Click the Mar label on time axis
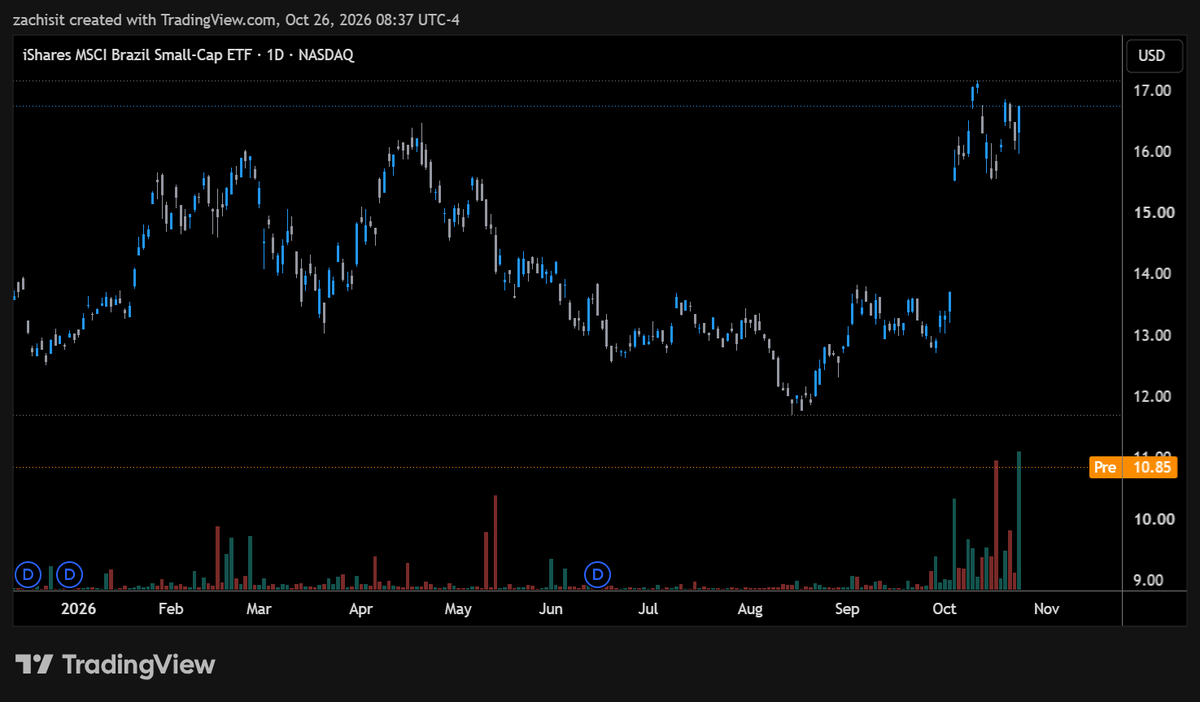The image size is (1200, 702). tap(259, 608)
